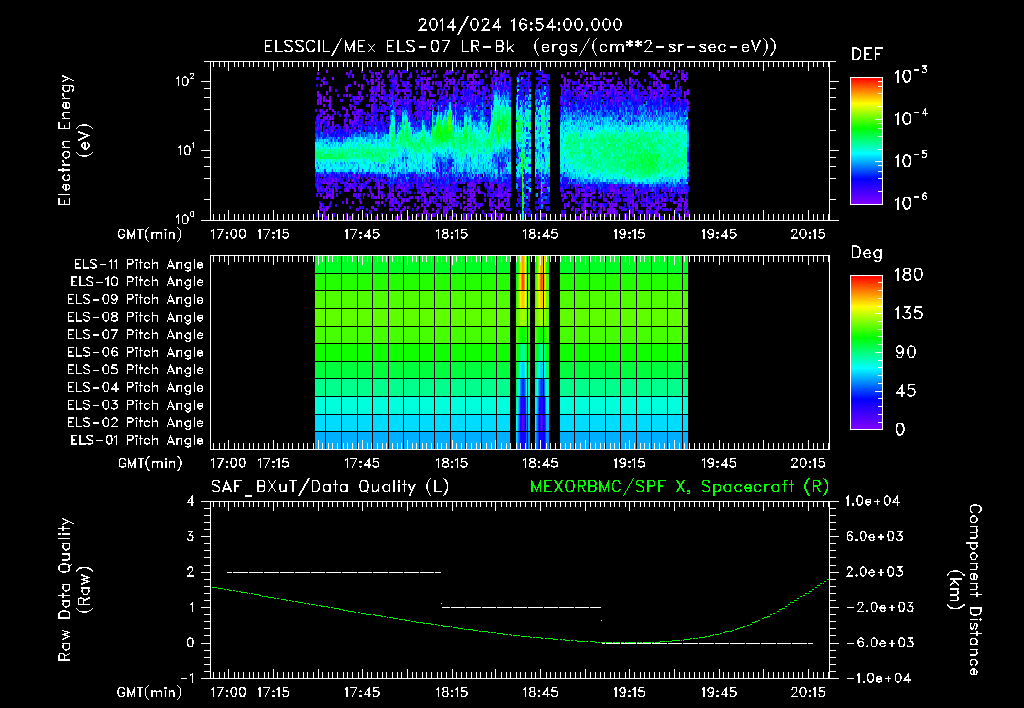The height and width of the screenshot is (708, 1024).
Task: Select the green MEXORBMC/SPF X, Spacecraft (R) legend
Action: (x=679, y=487)
